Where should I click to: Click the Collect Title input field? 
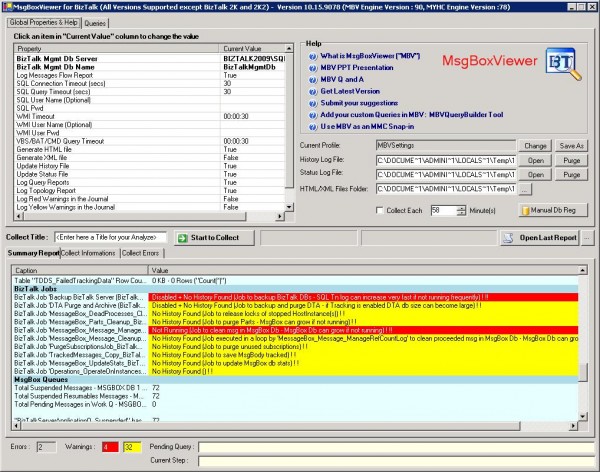[110, 238]
